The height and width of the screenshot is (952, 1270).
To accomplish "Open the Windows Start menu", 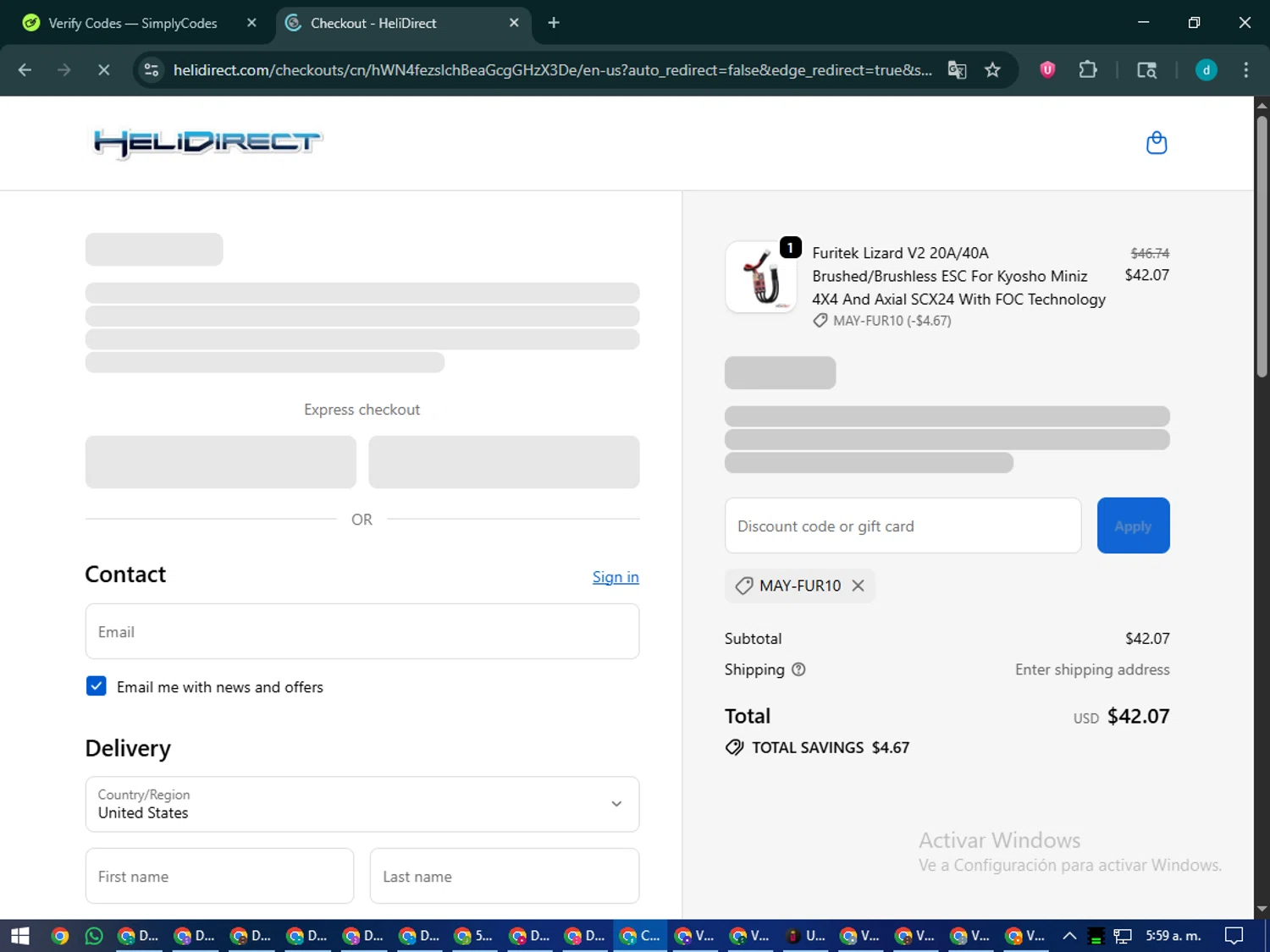I will click(20, 936).
